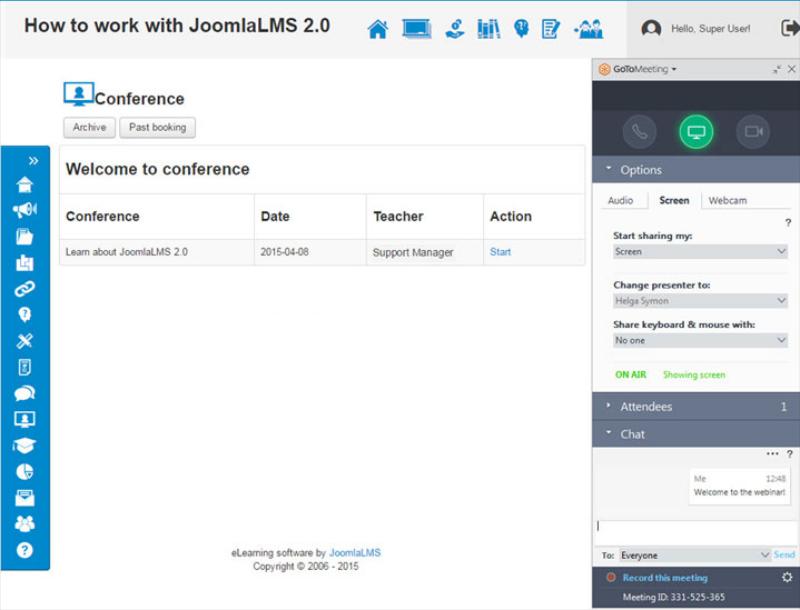Open the 'Change presenter to' dropdown

[x=700, y=301]
